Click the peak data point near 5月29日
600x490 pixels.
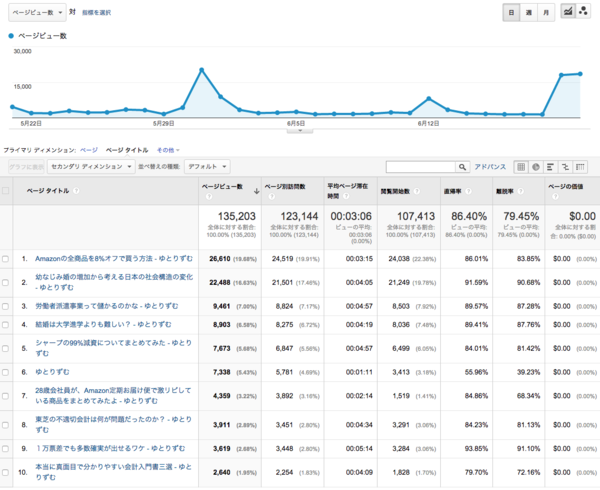202,70
